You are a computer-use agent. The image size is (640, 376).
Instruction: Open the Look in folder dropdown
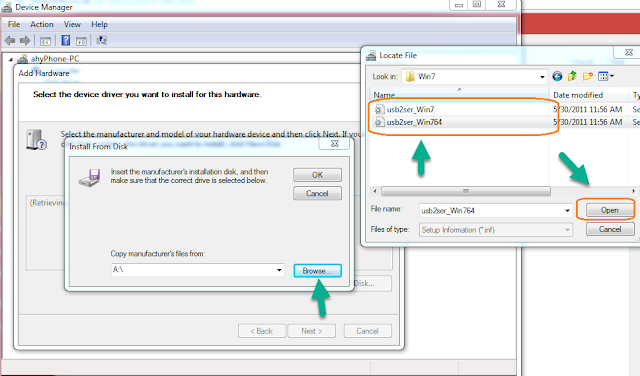click(542, 77)
